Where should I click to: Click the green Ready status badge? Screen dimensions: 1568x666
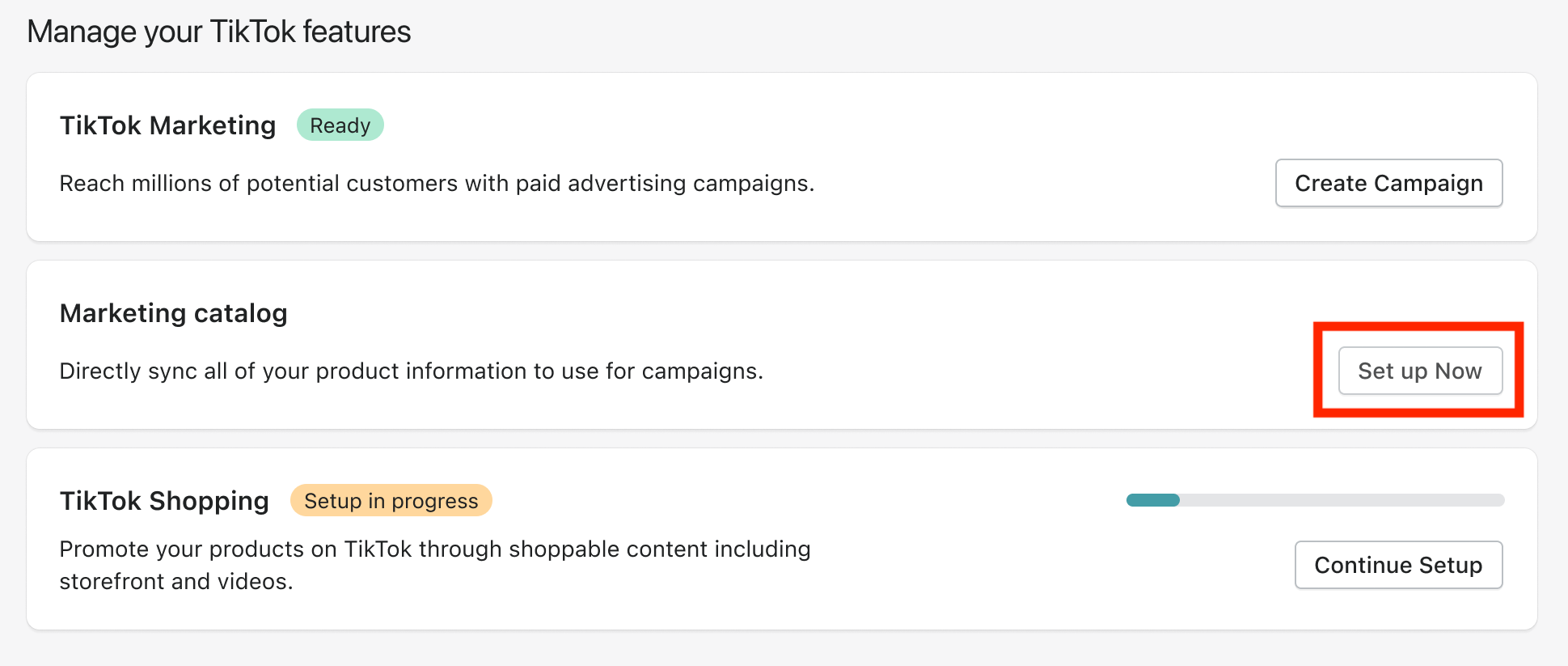340,125
